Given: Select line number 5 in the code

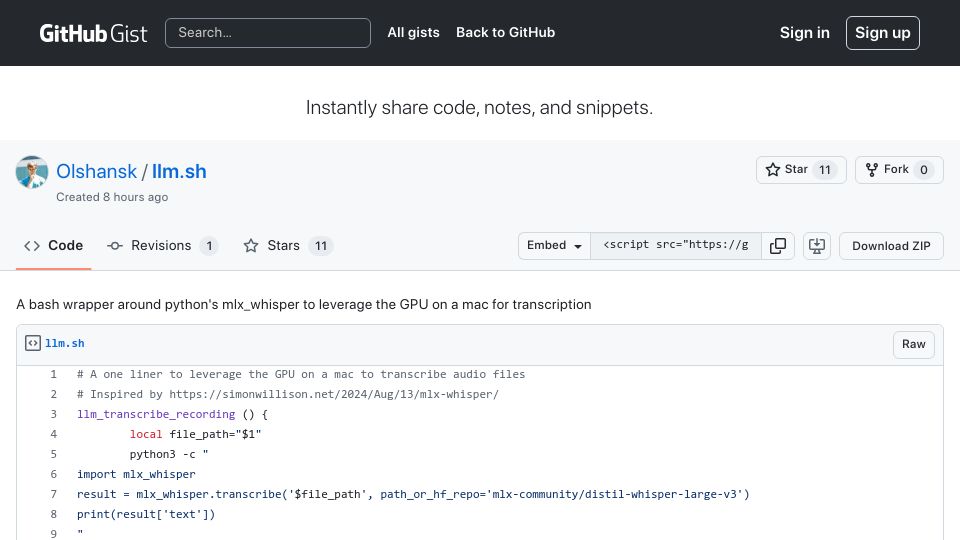Looking at the screenshot, I should point(53,454).
